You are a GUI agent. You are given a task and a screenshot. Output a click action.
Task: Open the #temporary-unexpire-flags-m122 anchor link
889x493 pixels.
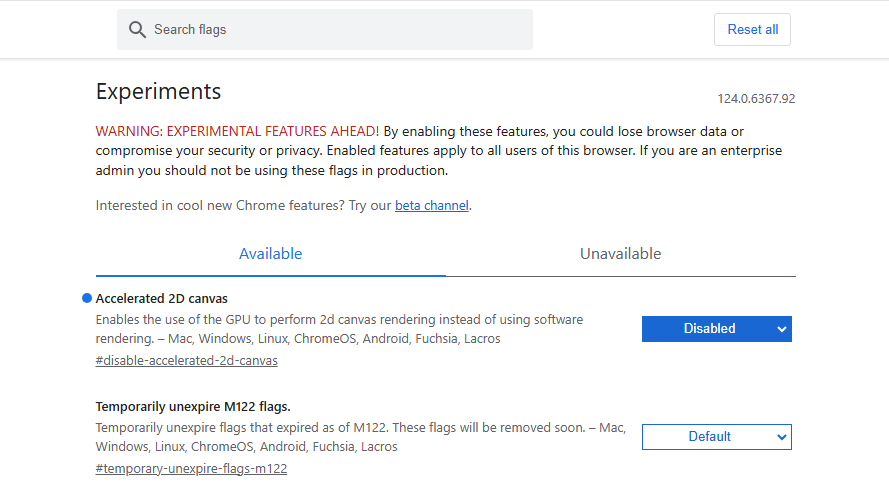[191, 469]
